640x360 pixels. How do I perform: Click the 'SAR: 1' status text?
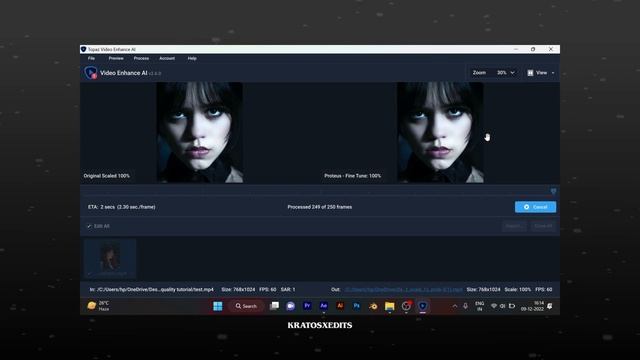pyautogui.click(x=288, y=289)
